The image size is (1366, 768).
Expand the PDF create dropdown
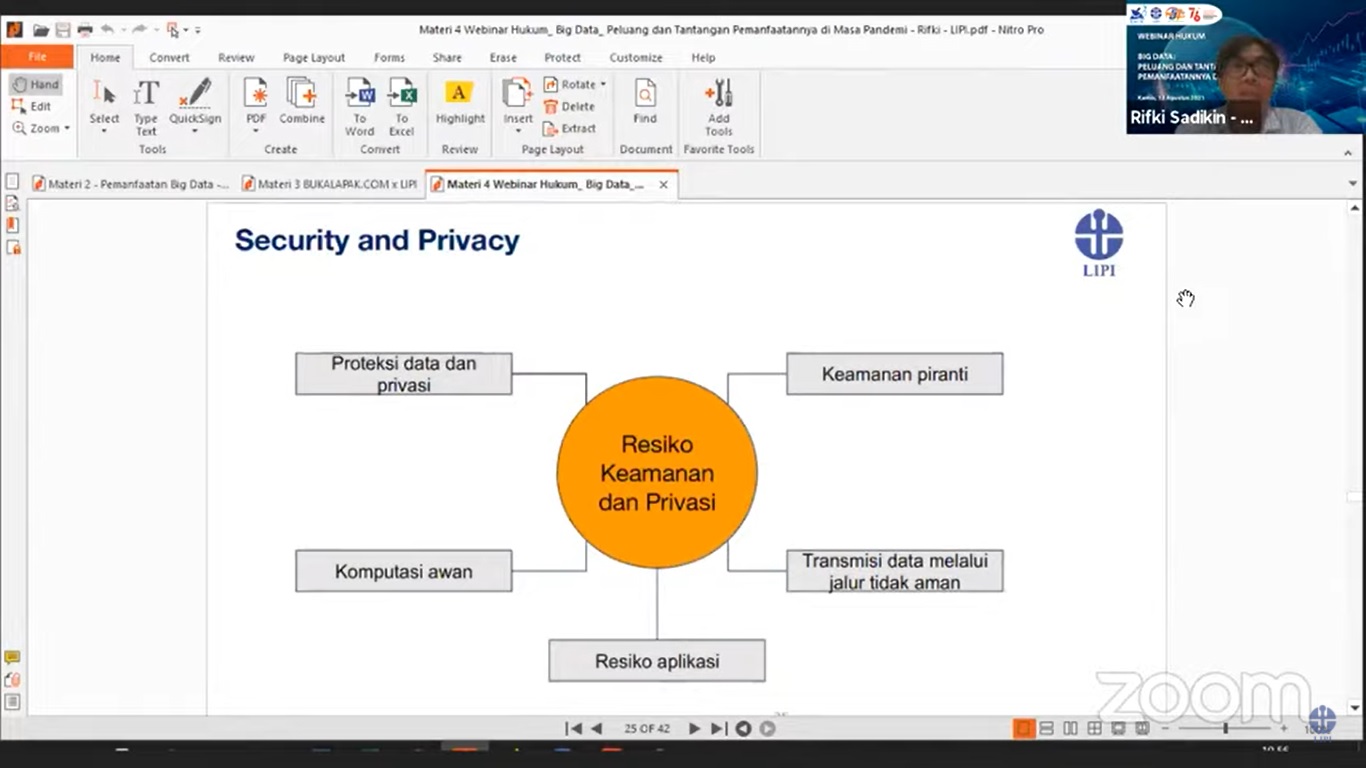(x=256, y=131)
